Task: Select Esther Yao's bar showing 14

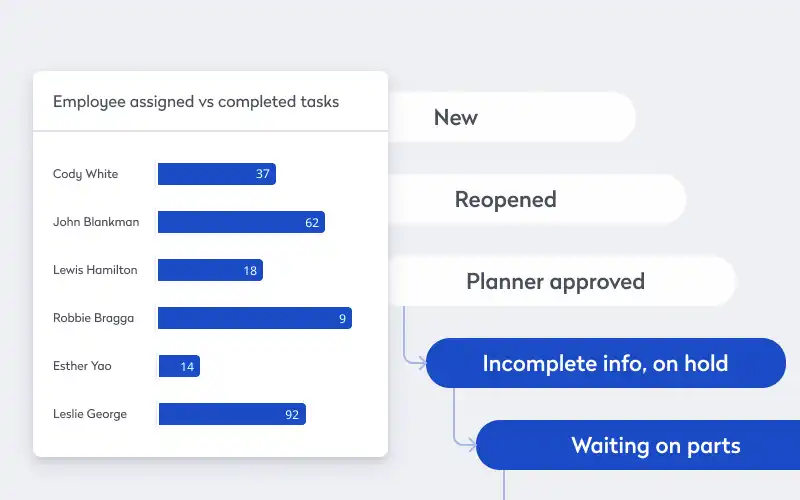Action: (179, 366)
